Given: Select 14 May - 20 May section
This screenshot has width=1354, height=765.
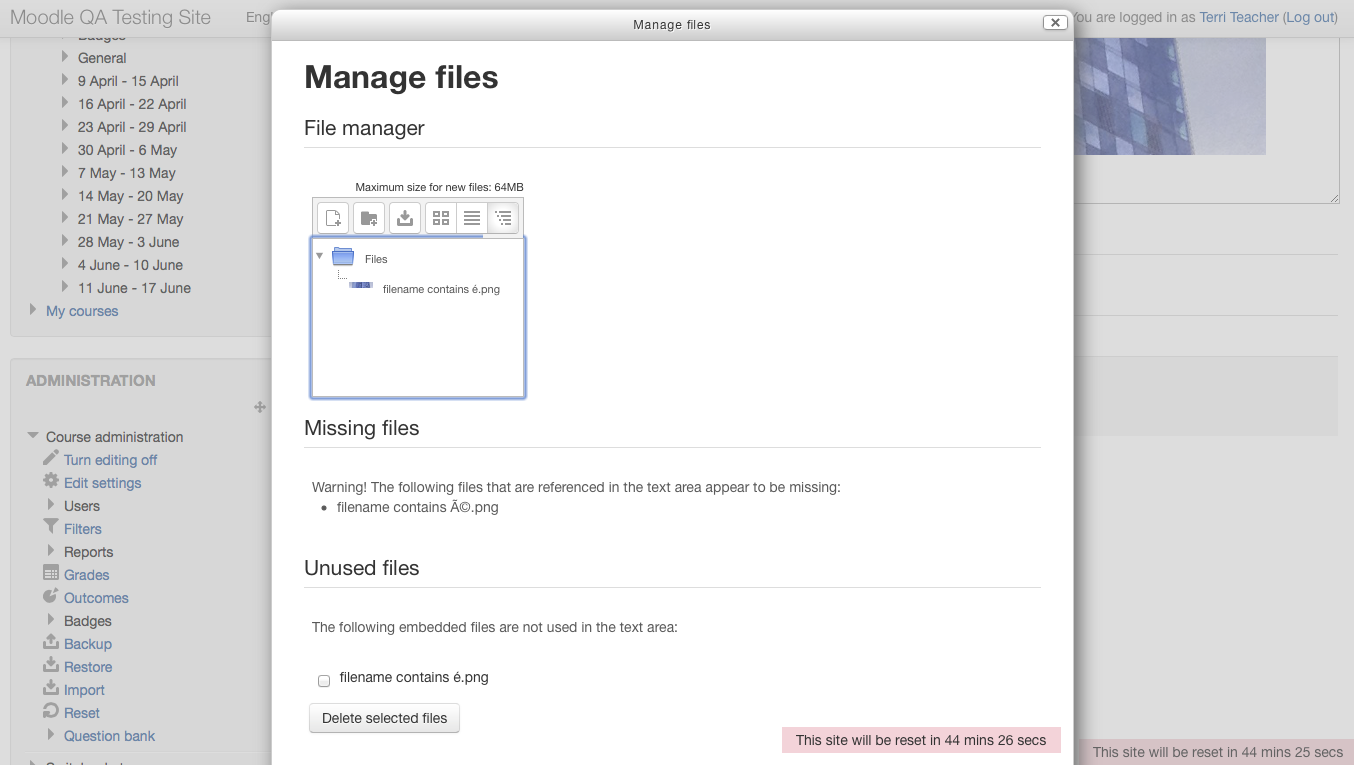Looking at the screenshot, I should click(131, 196).
